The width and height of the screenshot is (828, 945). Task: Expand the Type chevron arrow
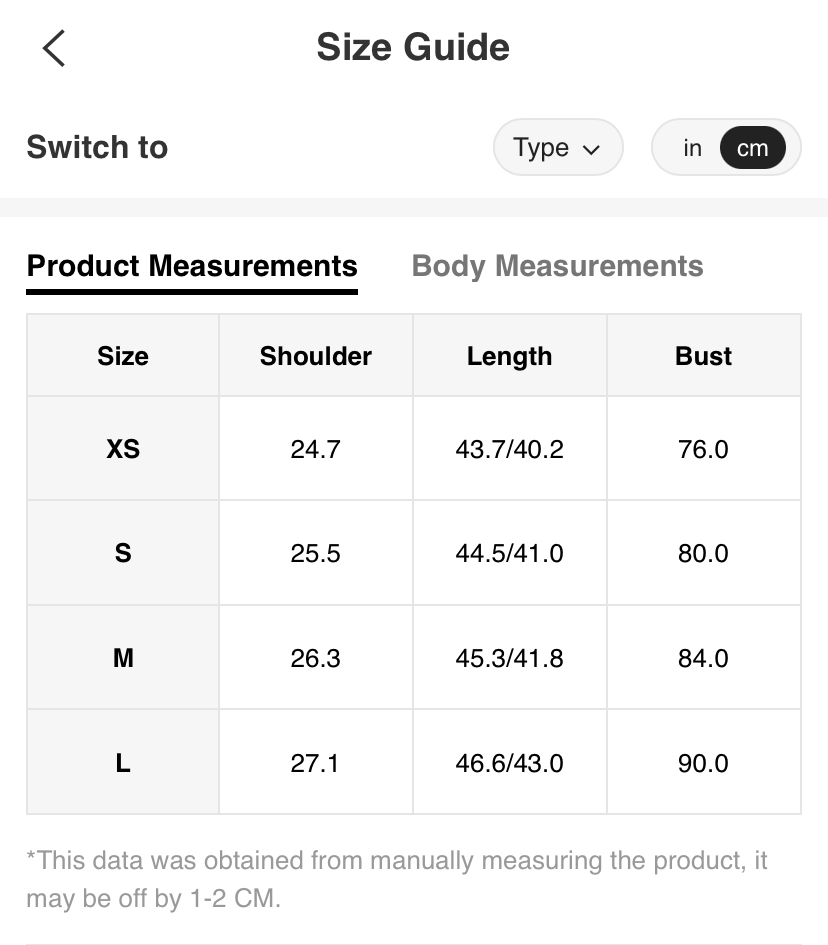[x=591, y=150]
